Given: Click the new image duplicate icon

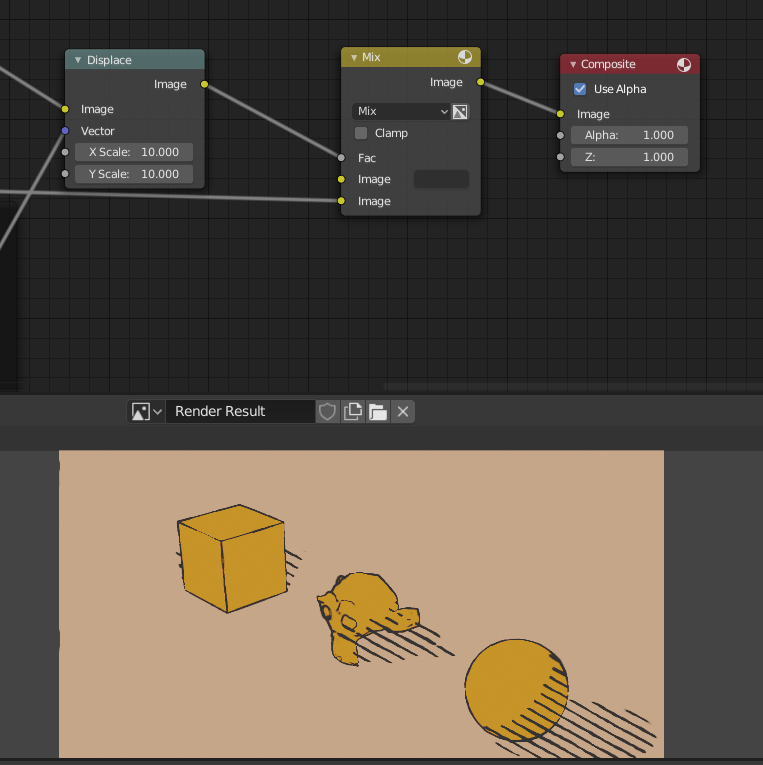Looking at the screenshot, I should click(x=353, y=412).
